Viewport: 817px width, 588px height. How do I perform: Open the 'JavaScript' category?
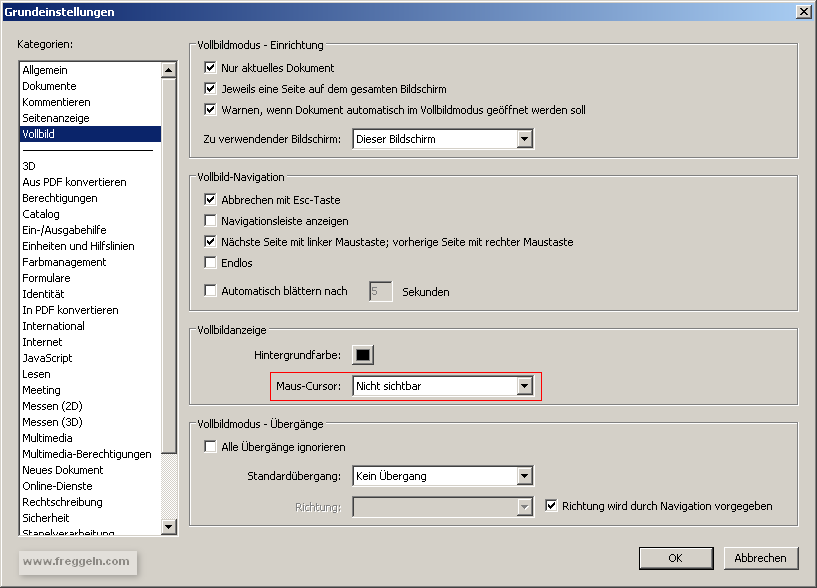47,358
